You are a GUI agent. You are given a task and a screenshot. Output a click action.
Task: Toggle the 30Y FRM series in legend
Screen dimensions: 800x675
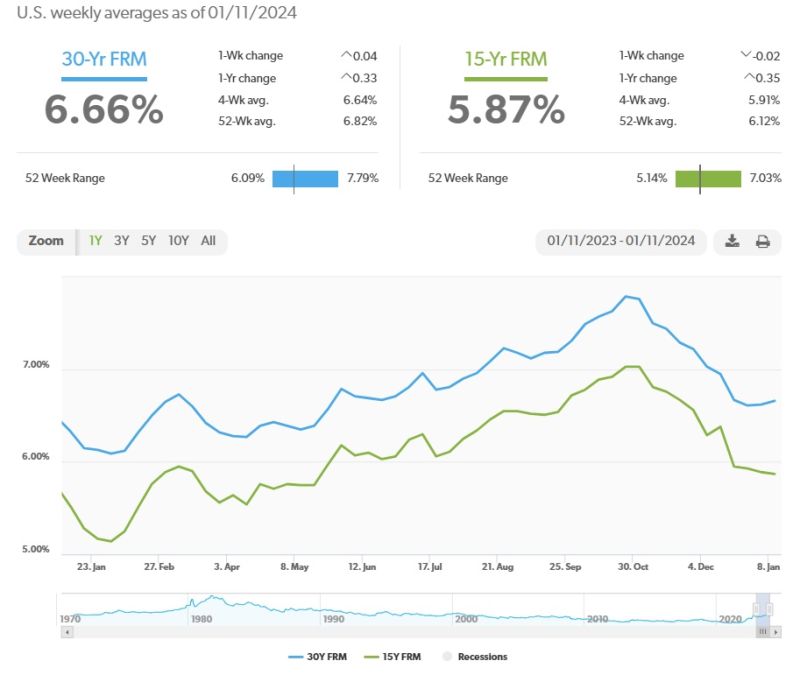tap(315, 657)
